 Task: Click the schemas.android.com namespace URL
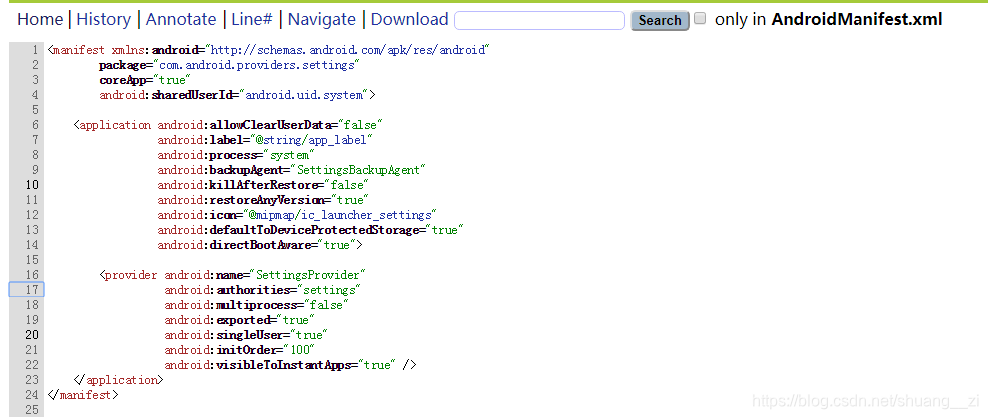coord(348,50)
